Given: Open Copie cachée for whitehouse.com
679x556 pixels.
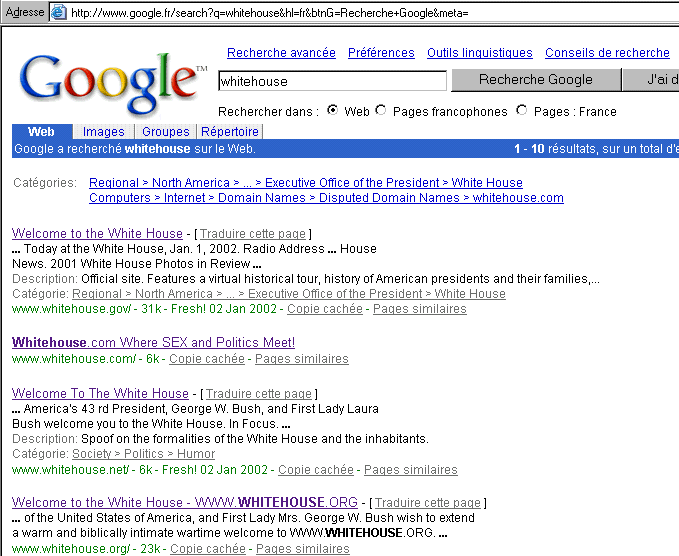Looking at the screenshot, I should tap(207, 359).
